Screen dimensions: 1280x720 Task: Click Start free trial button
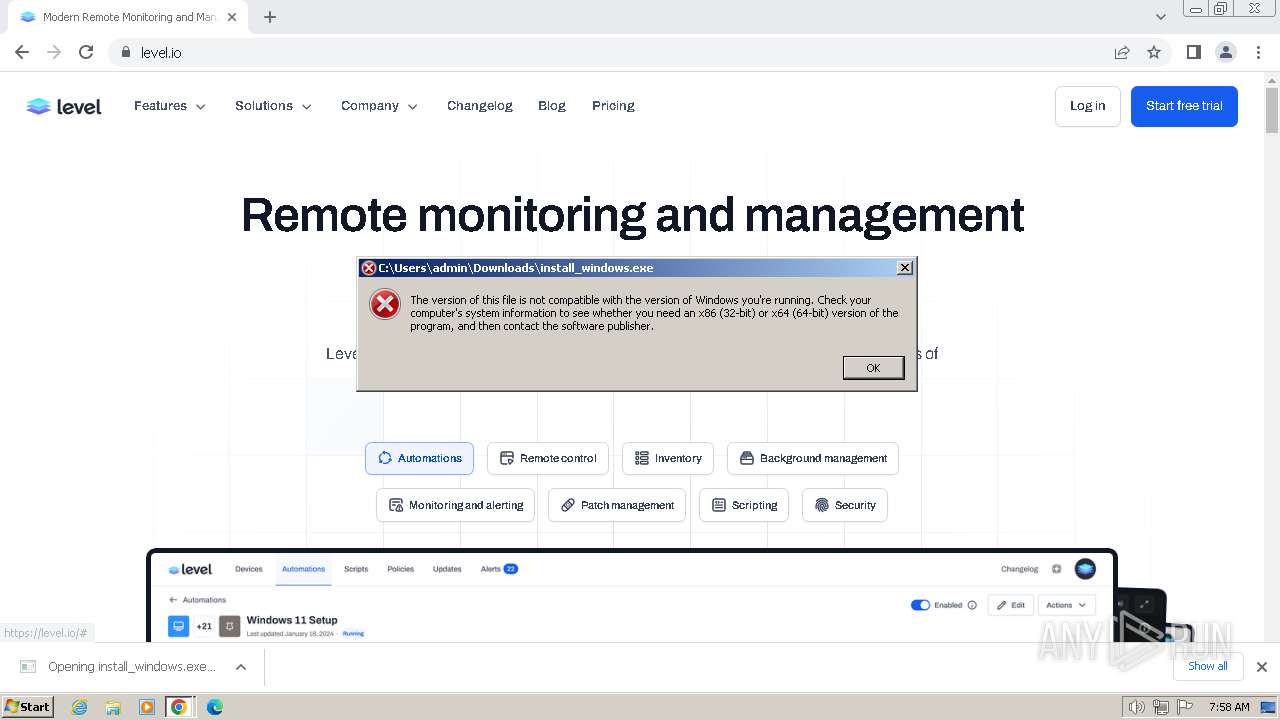click(1184, 106)
